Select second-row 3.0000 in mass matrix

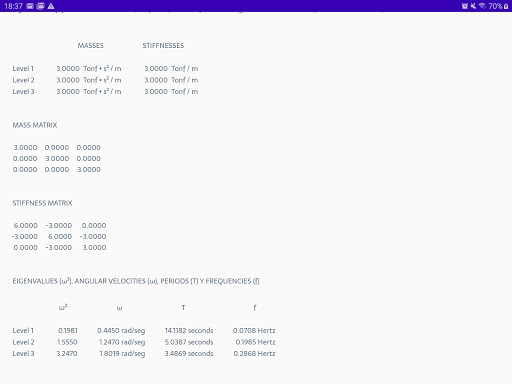(57, 158)
